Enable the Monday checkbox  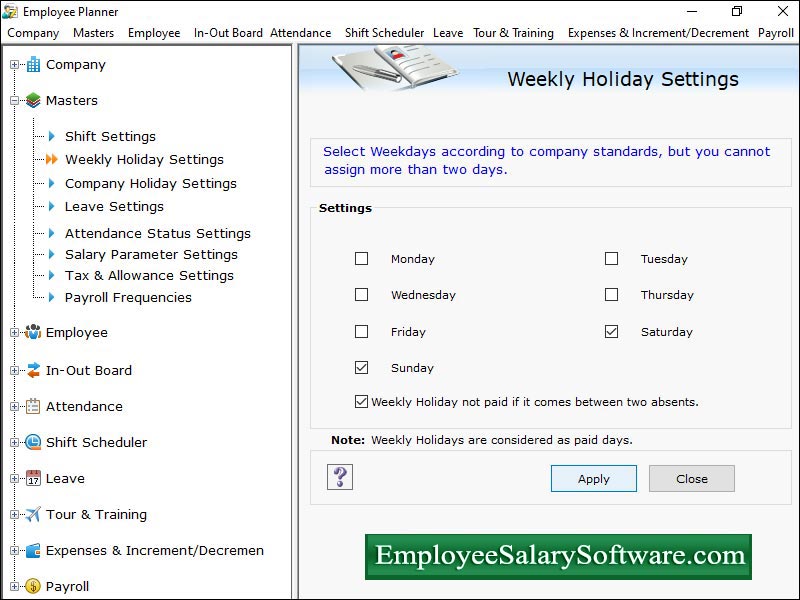(x=362, y=258)
